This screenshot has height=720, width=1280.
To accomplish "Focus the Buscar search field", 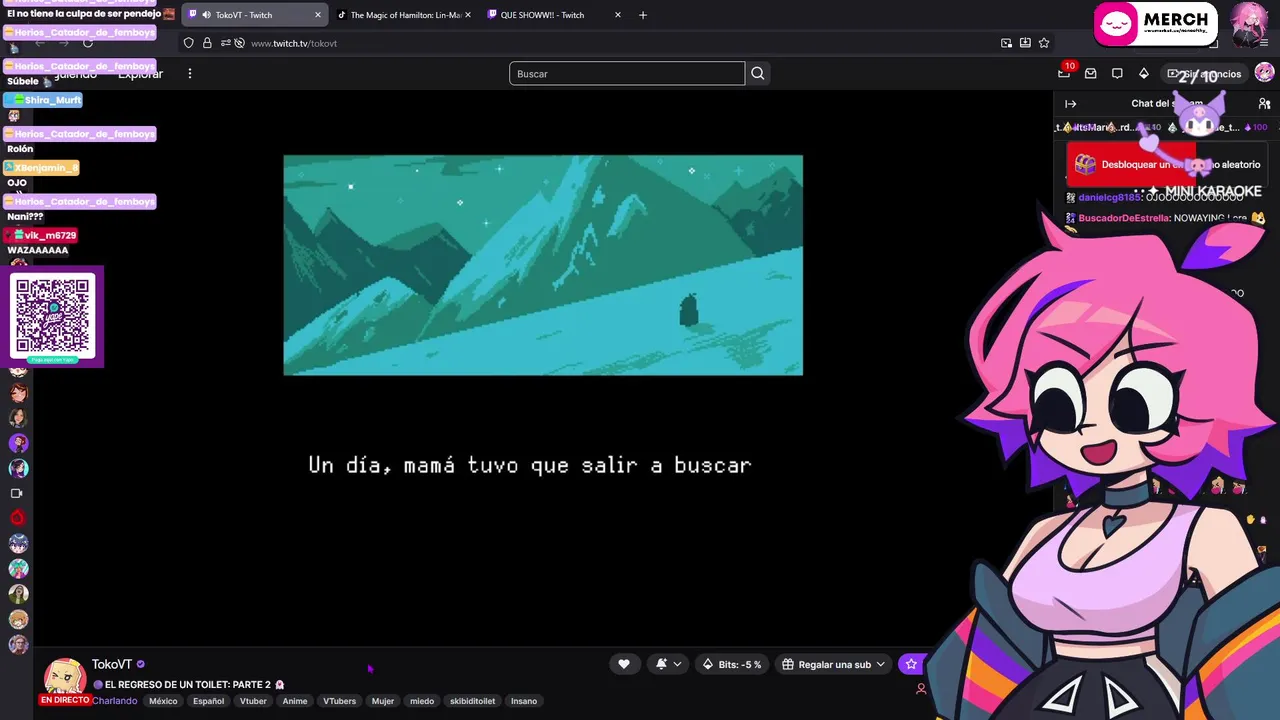I will coord(627,73).
